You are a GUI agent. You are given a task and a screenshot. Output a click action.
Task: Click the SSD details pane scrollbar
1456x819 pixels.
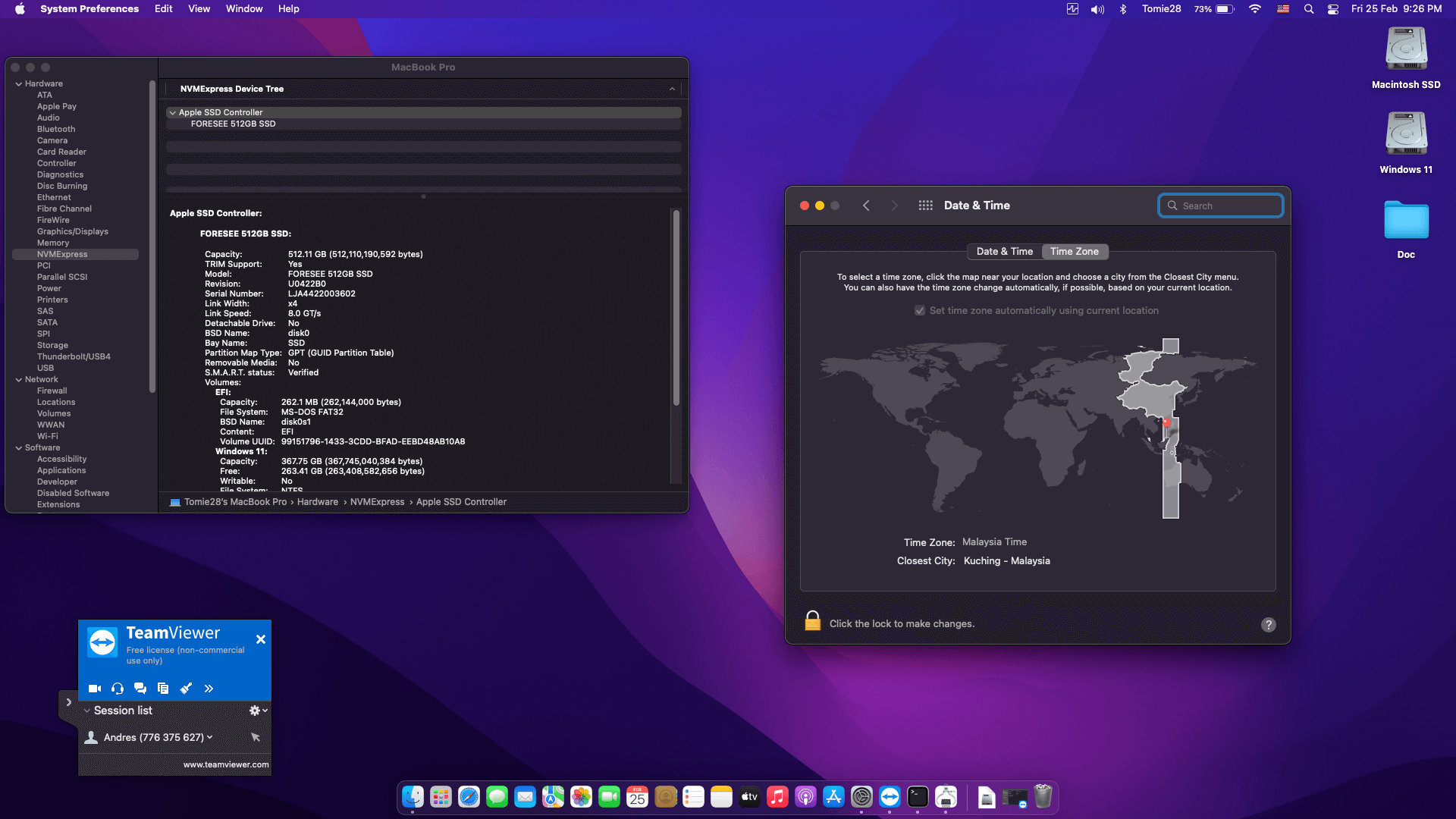[676, 308]
